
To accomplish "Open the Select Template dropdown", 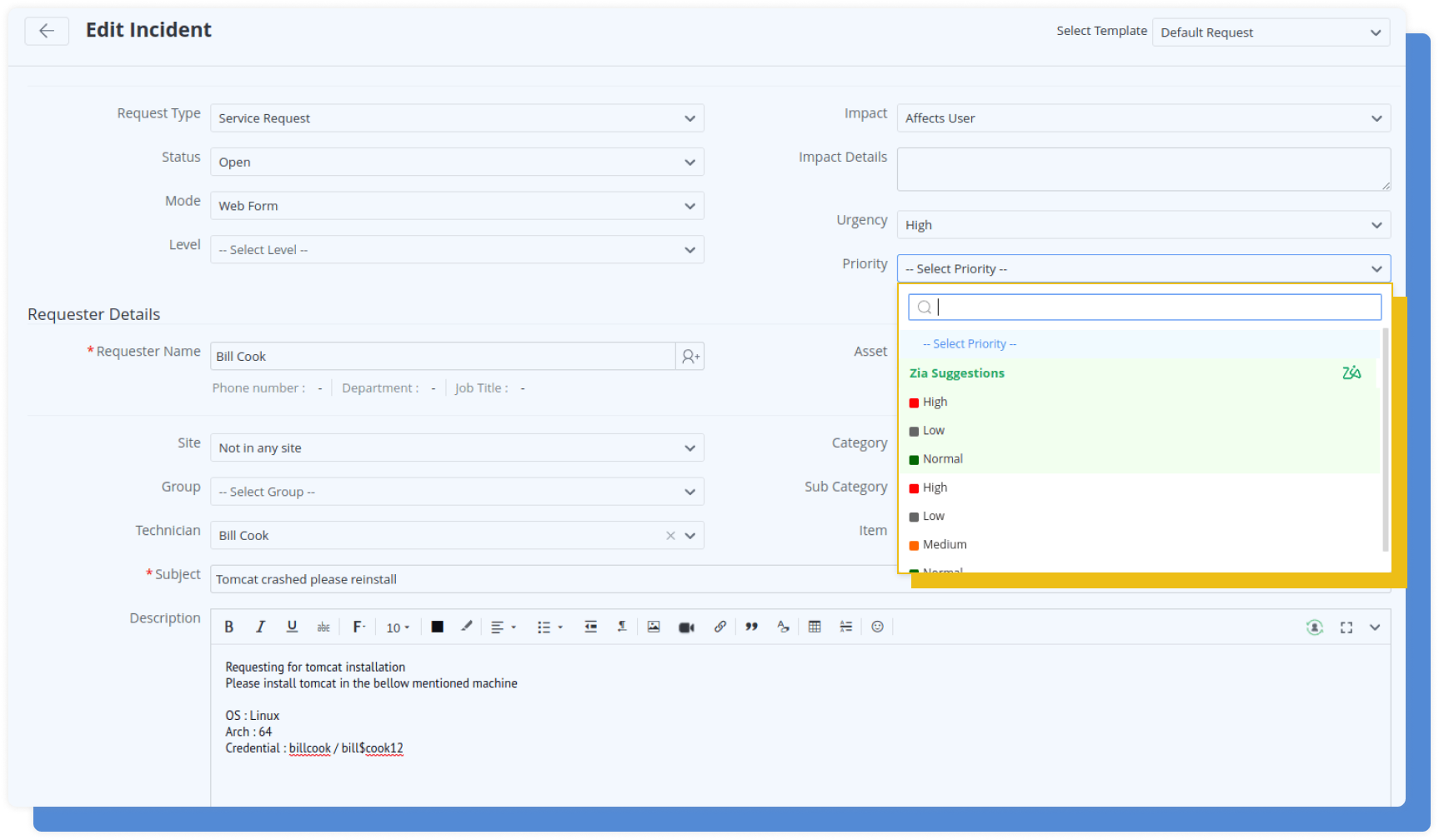I will point(1271,32).
